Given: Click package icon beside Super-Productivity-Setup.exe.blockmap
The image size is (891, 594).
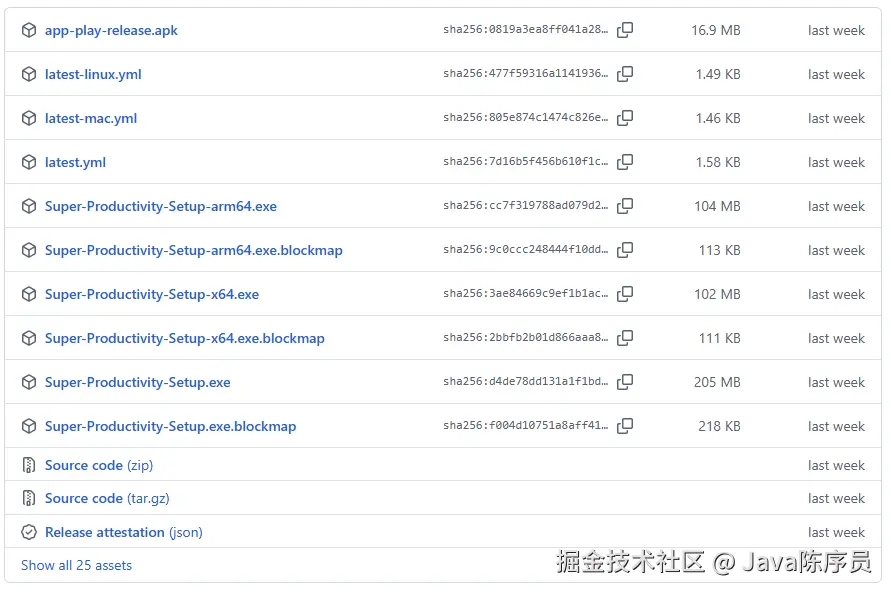Looking at the screenshot, I should (x=29, y=426).
